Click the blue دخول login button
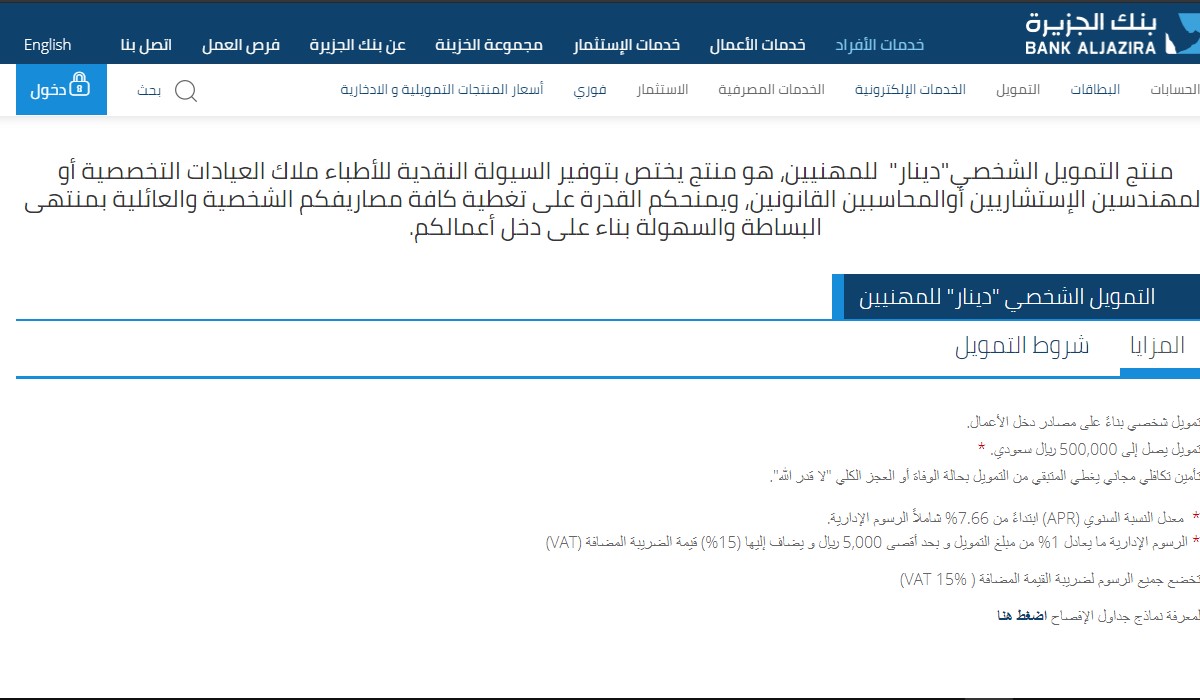The image size is (1200, 700). 61,90
